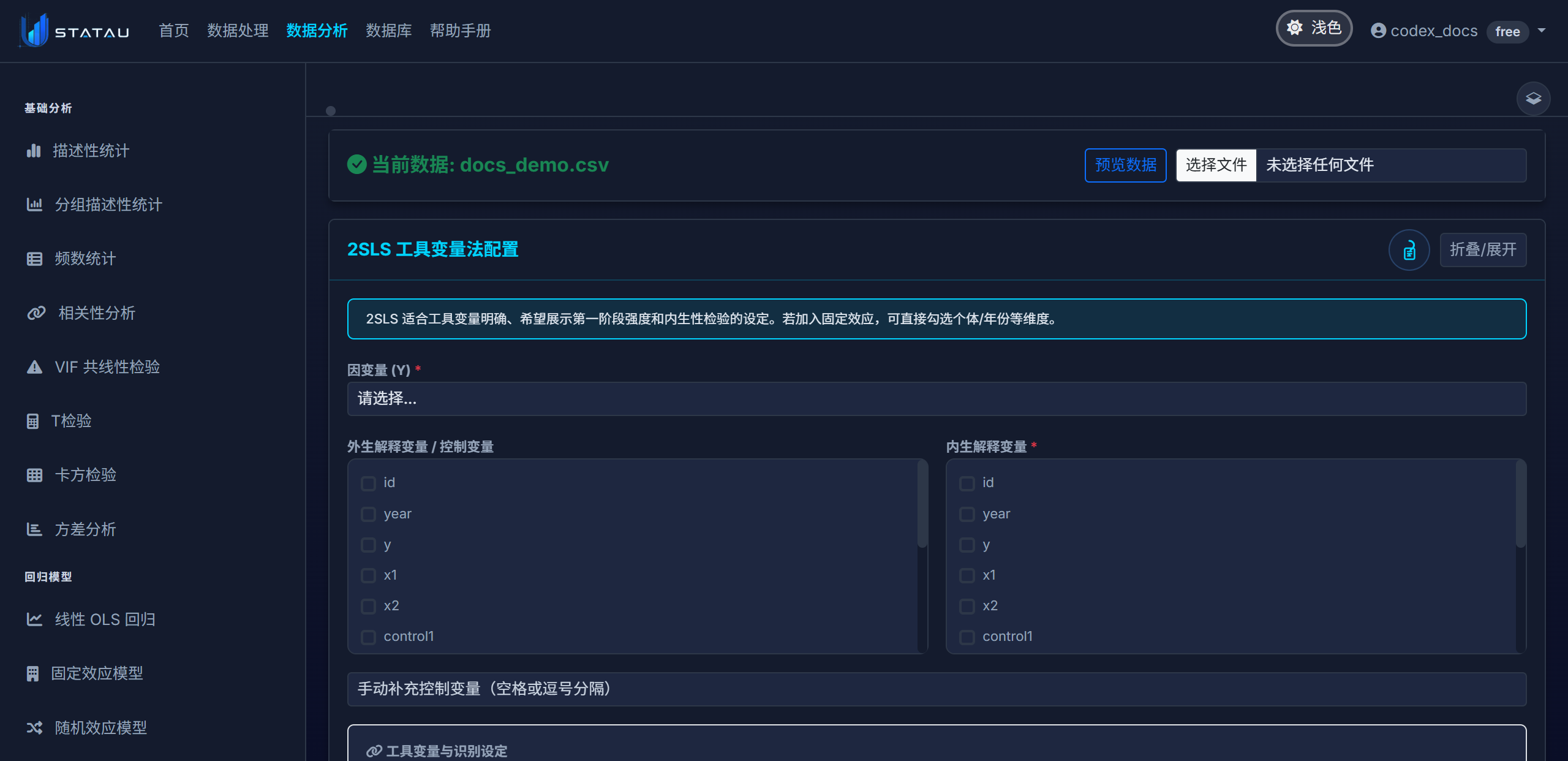The width and height of the screenshot is (1568, 761).
Task: Check control1 in 内生解释变量 list
Action: point(967,637)
